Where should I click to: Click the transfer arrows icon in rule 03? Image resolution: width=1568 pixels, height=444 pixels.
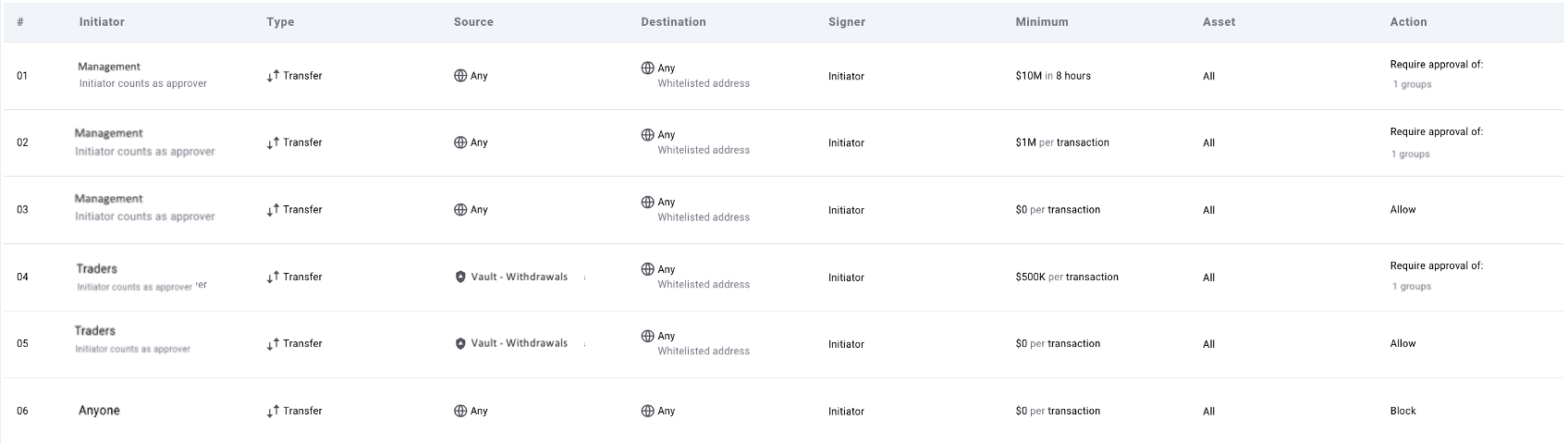[273, 210]
